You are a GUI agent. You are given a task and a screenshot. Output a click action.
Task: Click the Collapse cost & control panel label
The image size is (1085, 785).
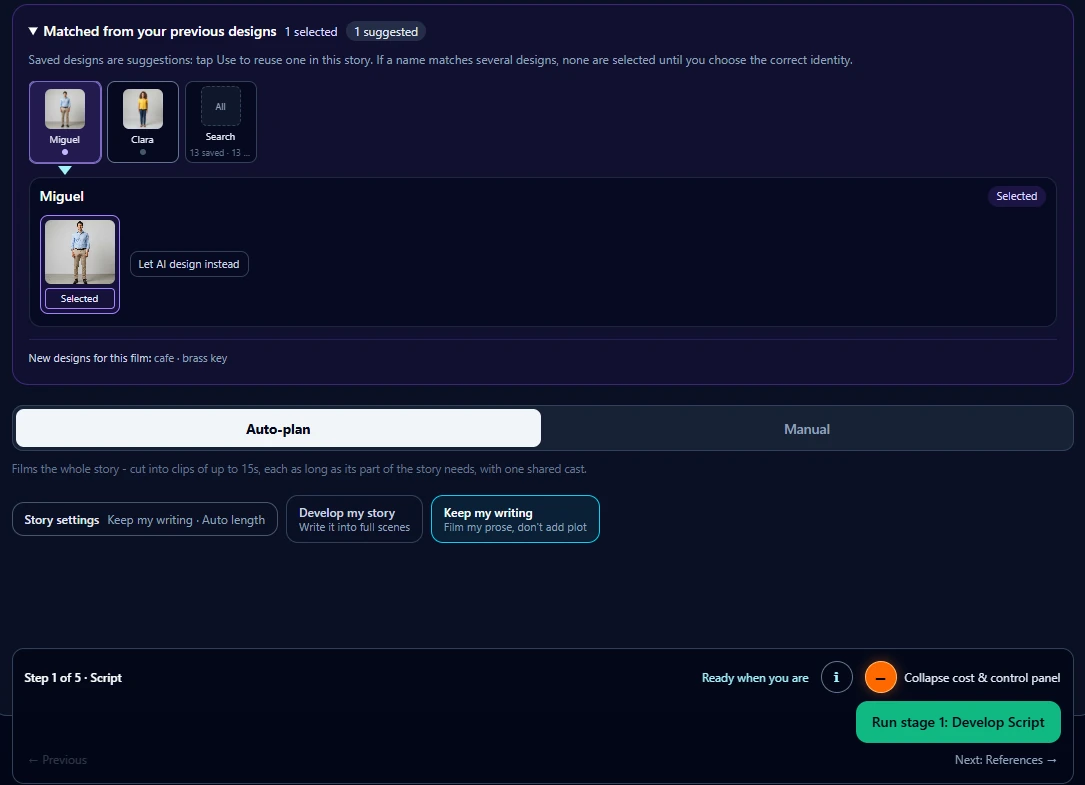coord(982,678)
